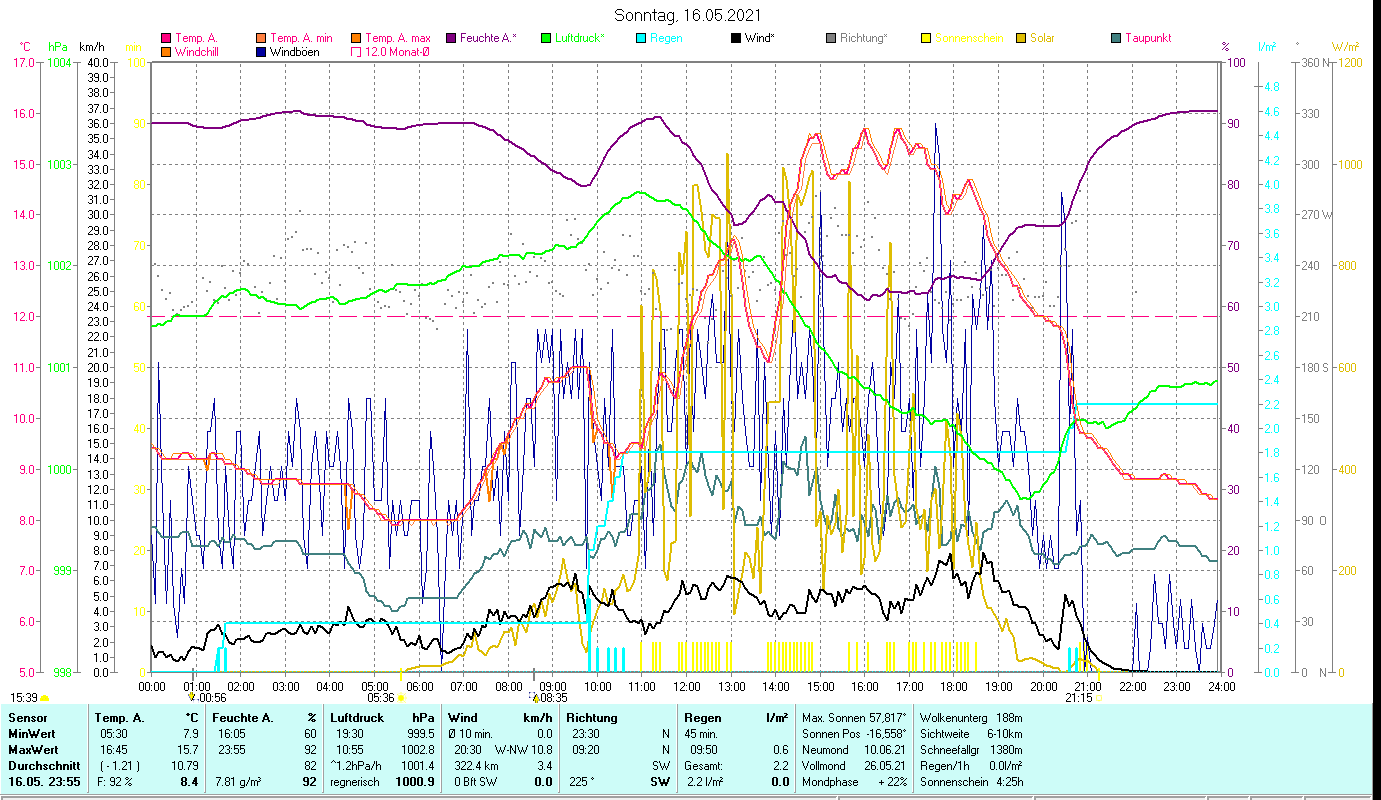Select the maximum temperature value '15.7'
The image size is (1381, 800).
[188, 749]
